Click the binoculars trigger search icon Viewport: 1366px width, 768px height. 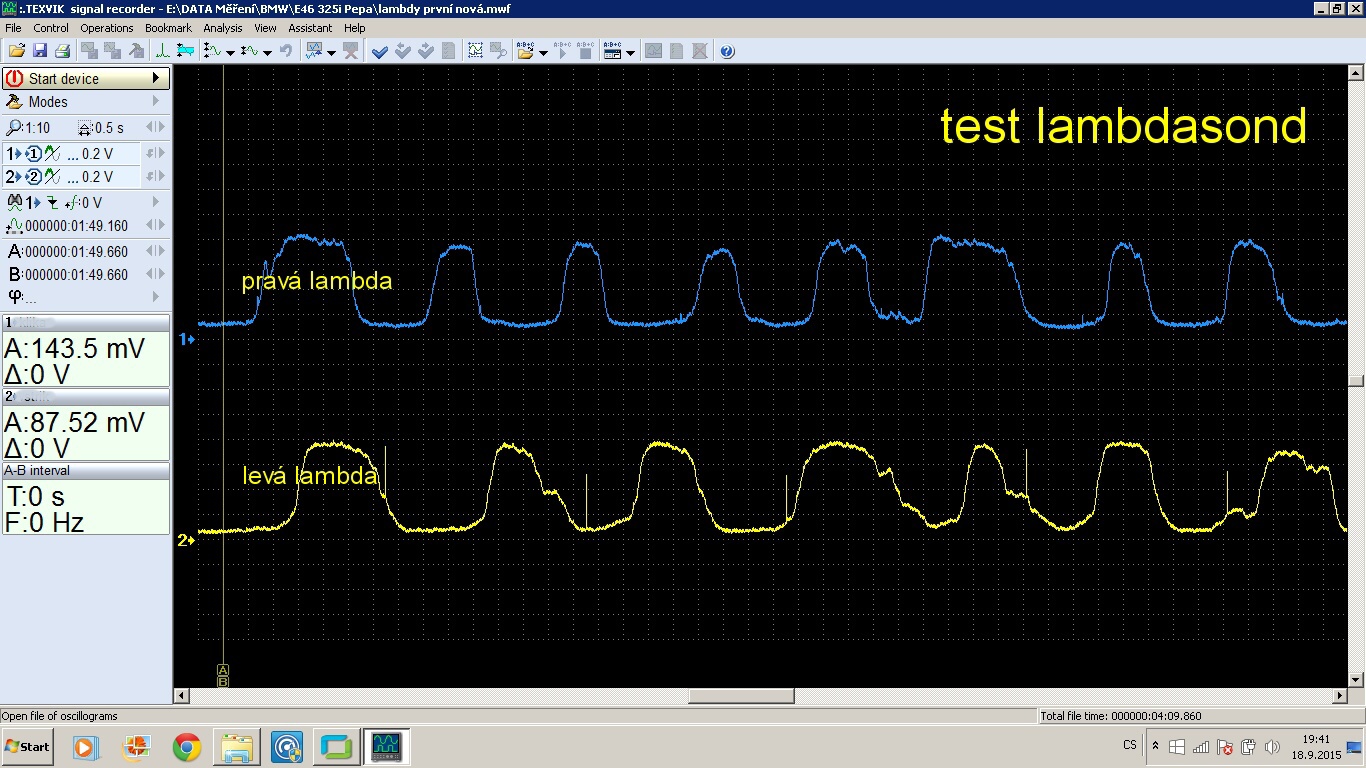pos(15,202)
